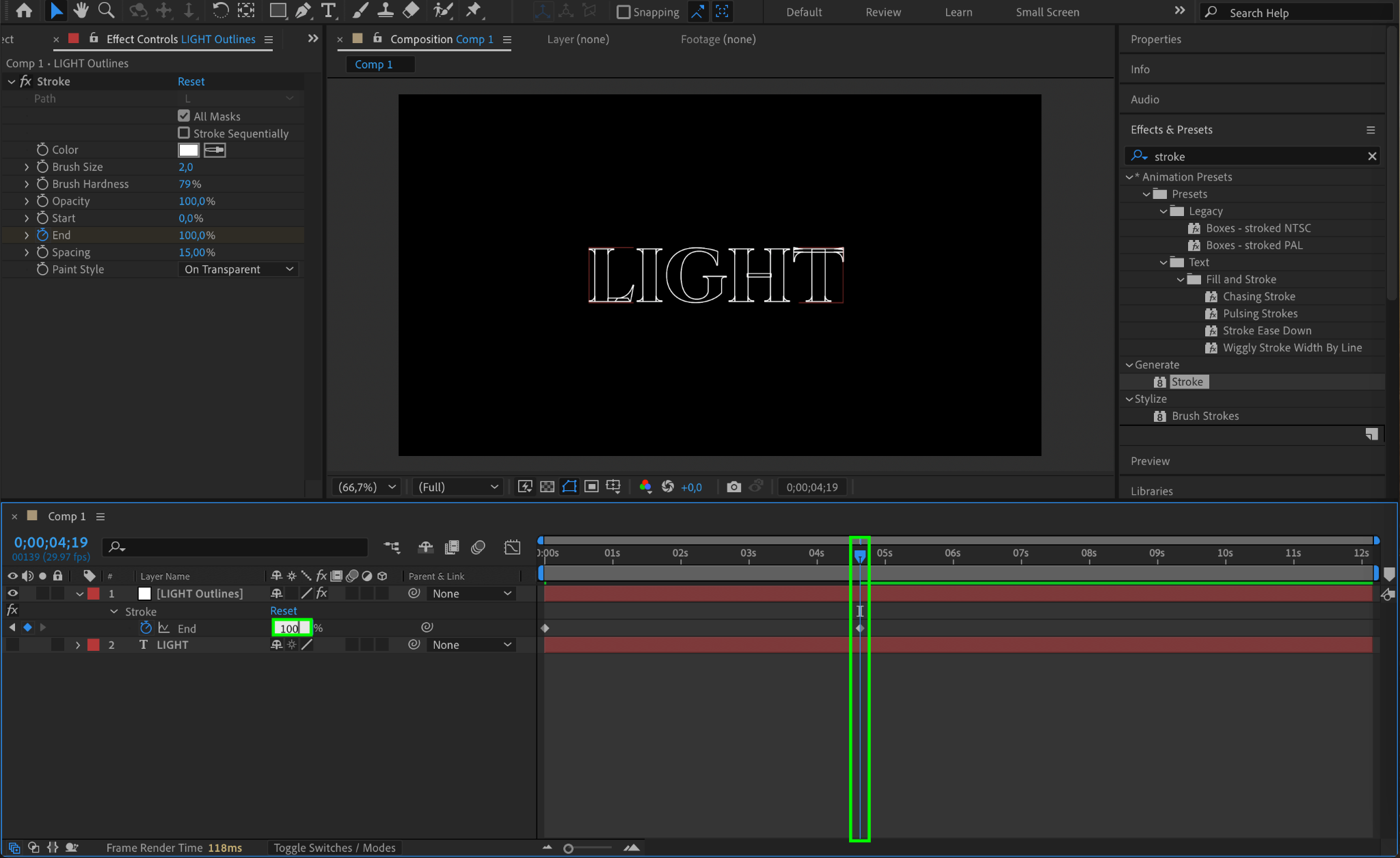1400x858 pixels.
Task: Open the Libraries panel tab
Action: point(1151,491)
